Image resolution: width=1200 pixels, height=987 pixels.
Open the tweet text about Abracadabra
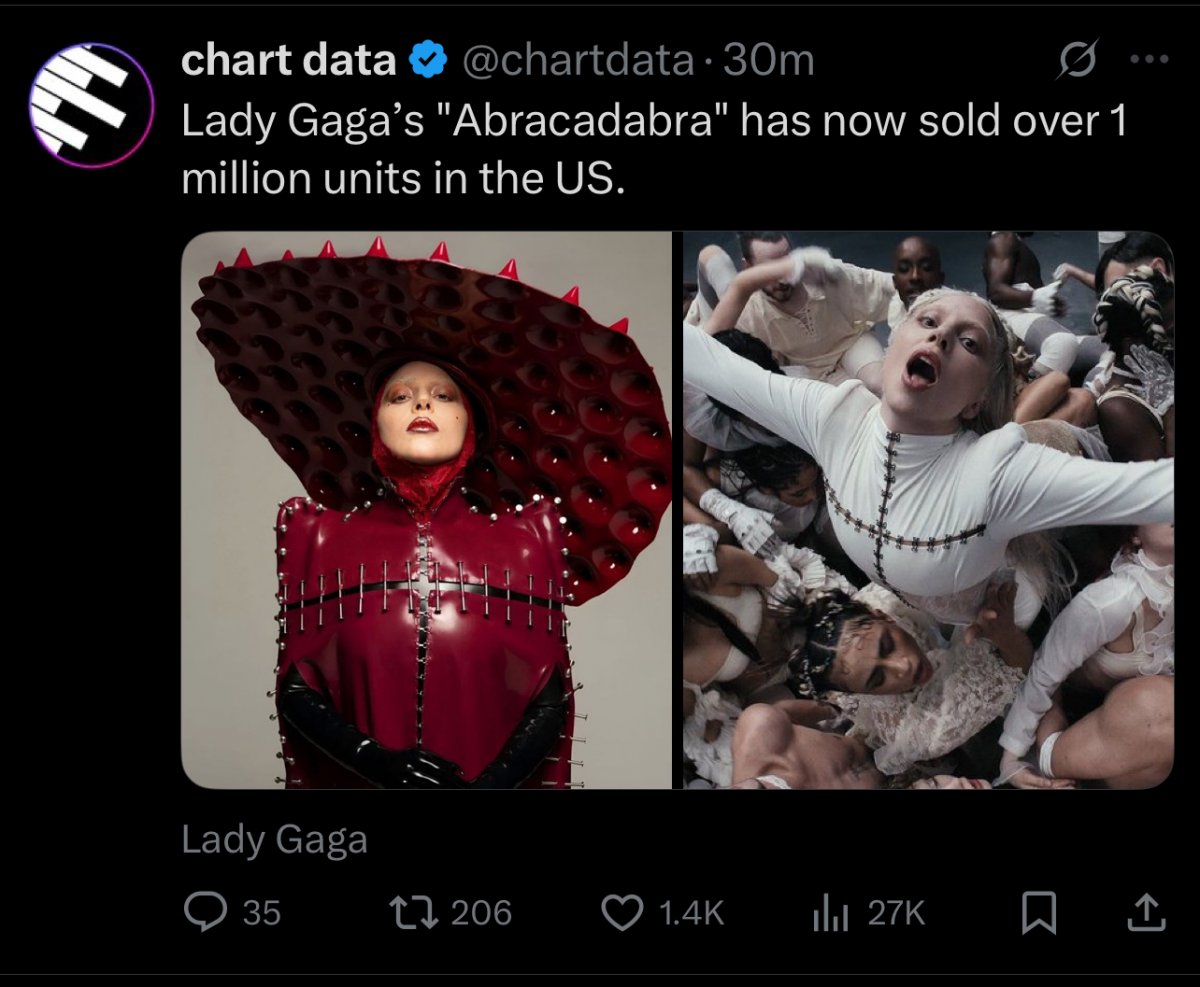(654, 150)
